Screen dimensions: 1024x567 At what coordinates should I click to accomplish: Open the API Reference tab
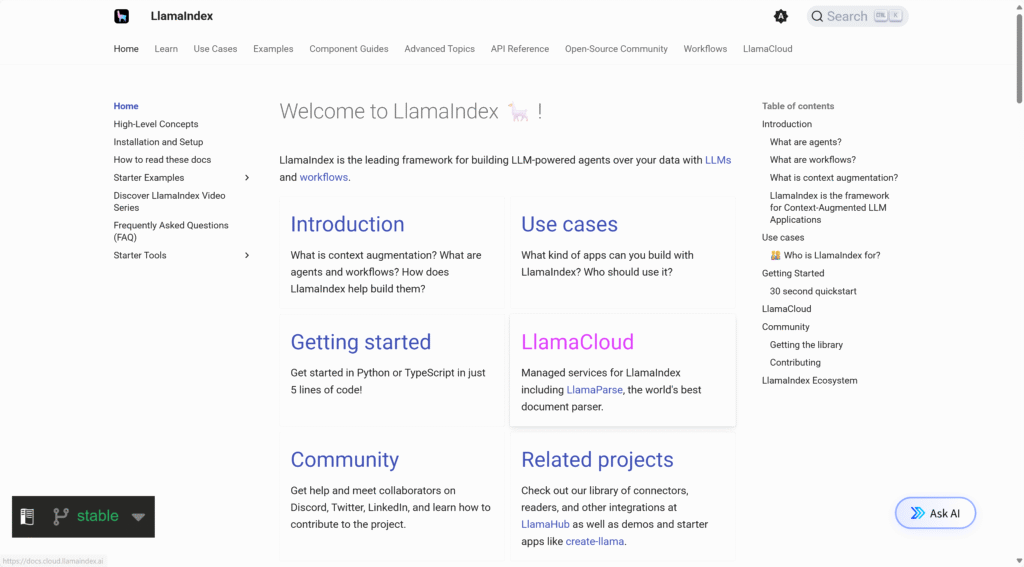tap(520, 49)
